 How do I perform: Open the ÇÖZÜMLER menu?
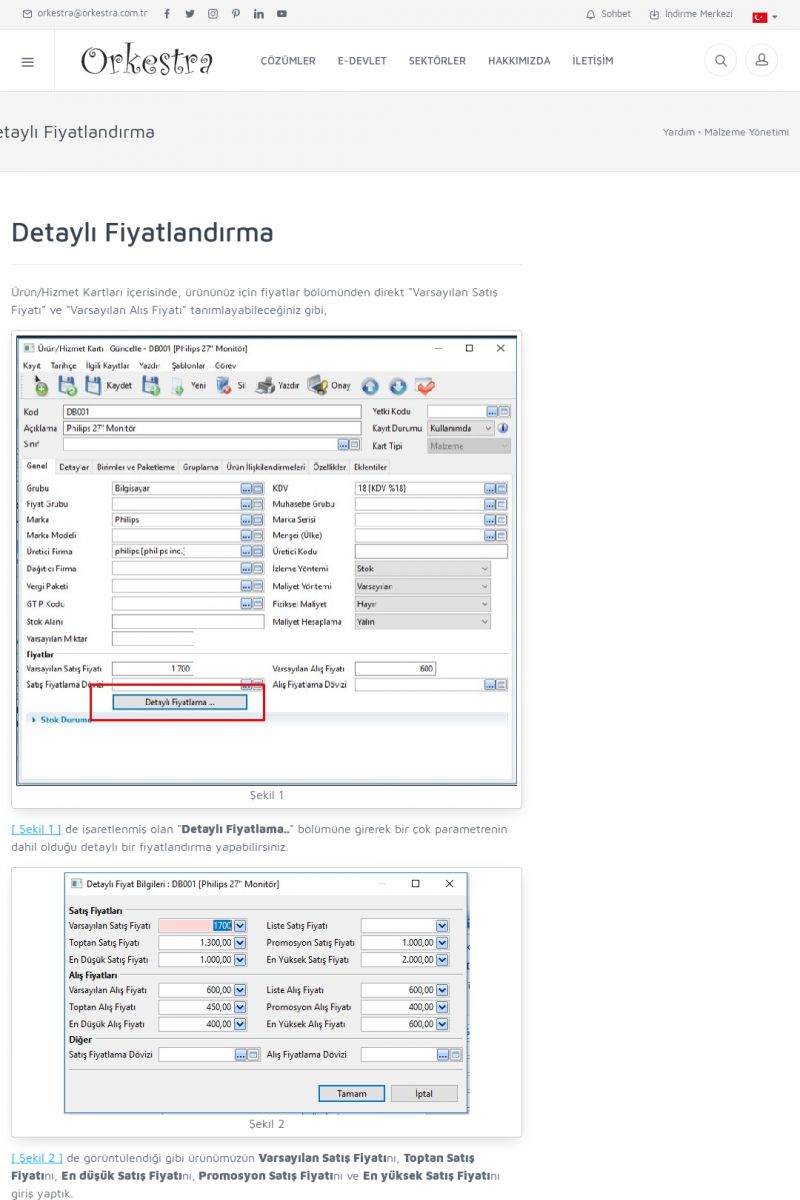pyautogui.click(x=288, y=61)
